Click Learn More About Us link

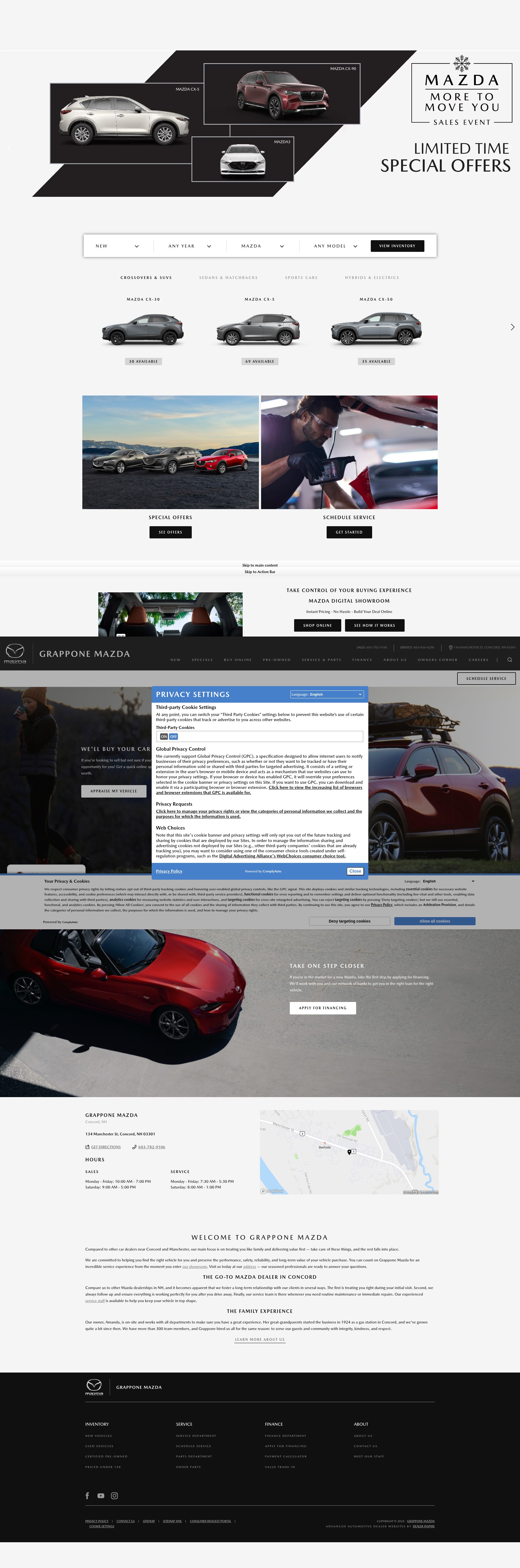coord(260,1339)
